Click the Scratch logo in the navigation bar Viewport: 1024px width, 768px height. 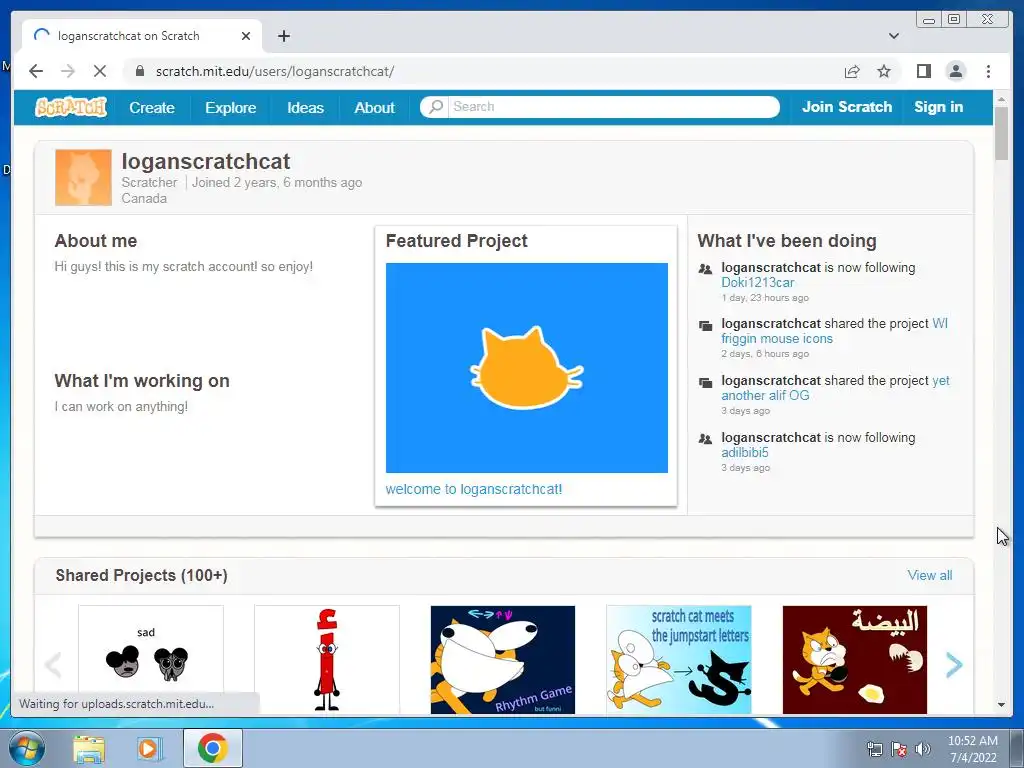[71, 107]
